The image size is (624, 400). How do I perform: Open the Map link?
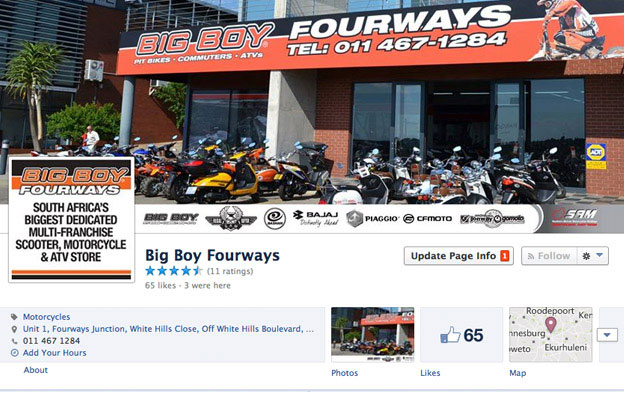click(x=518, y=373)
